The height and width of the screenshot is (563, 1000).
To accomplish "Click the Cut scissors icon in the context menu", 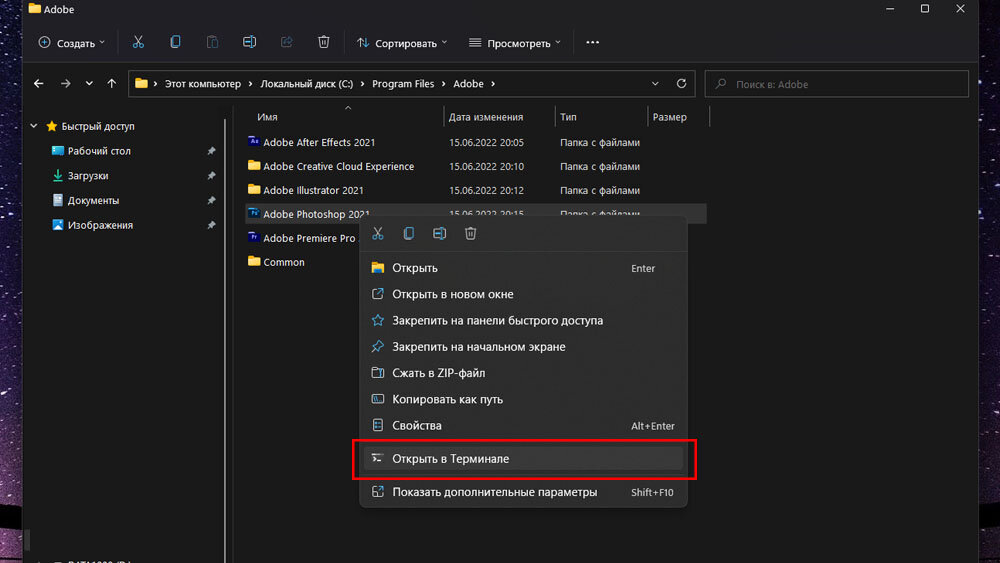I will [378, 233].
